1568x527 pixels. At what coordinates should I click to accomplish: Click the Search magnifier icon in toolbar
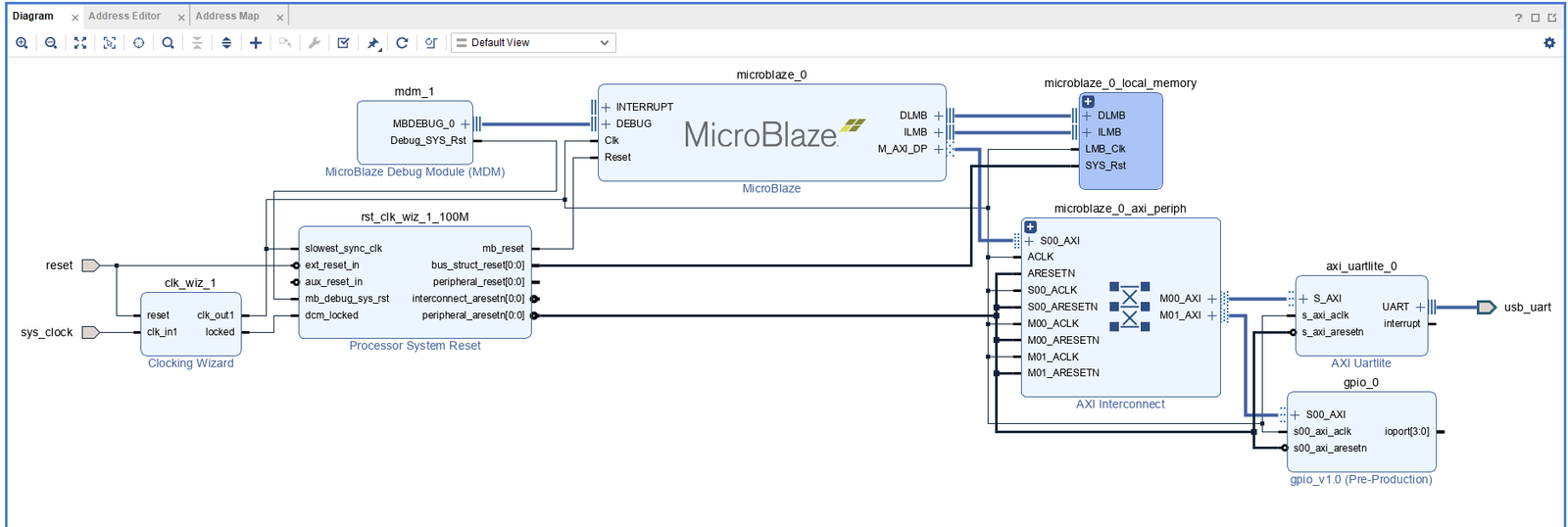168,43
